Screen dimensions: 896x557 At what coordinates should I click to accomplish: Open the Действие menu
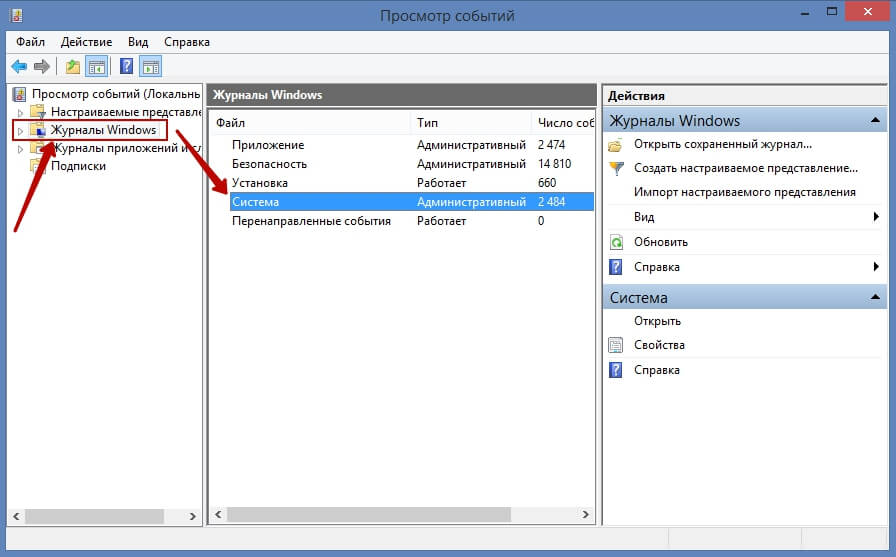87,42
